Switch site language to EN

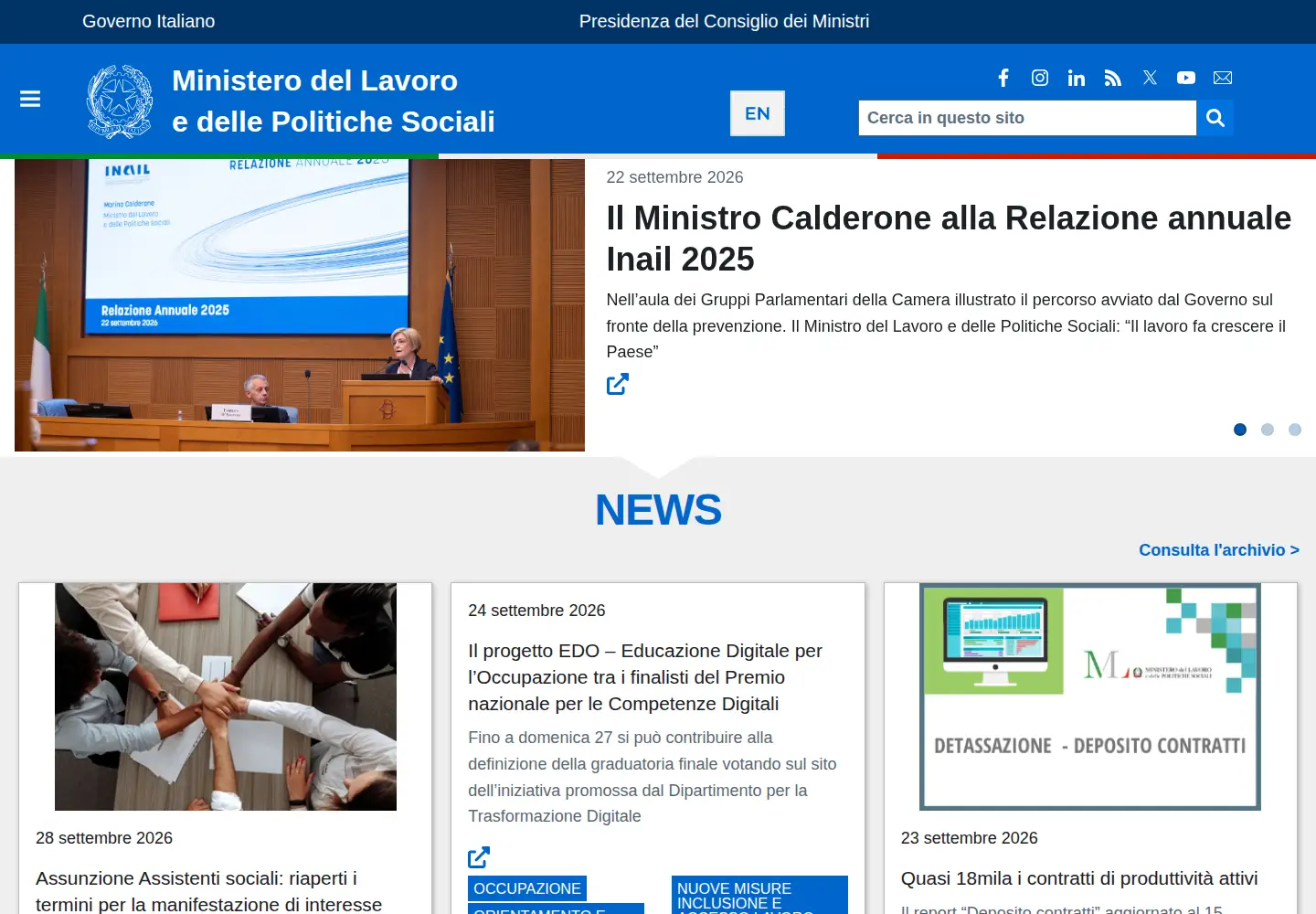pos(758,113)
